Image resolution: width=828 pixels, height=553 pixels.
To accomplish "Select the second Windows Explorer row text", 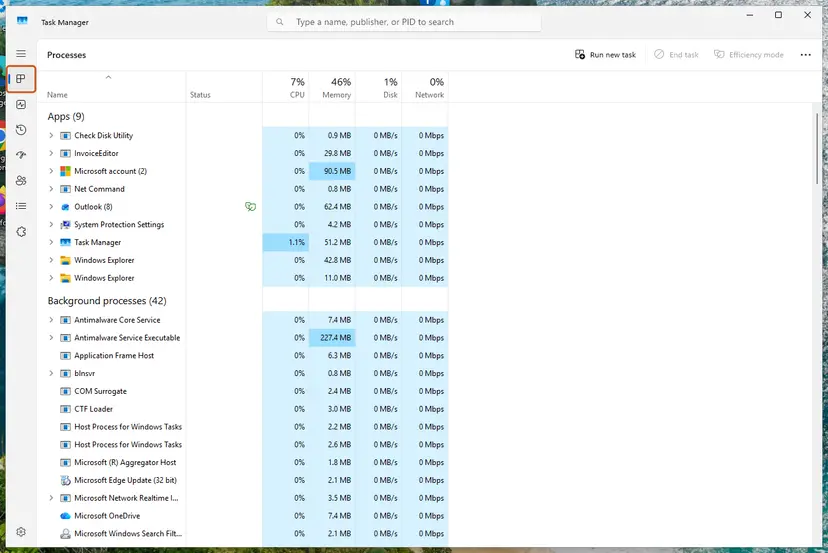I will pyautogui.click(x=105, y=278).
